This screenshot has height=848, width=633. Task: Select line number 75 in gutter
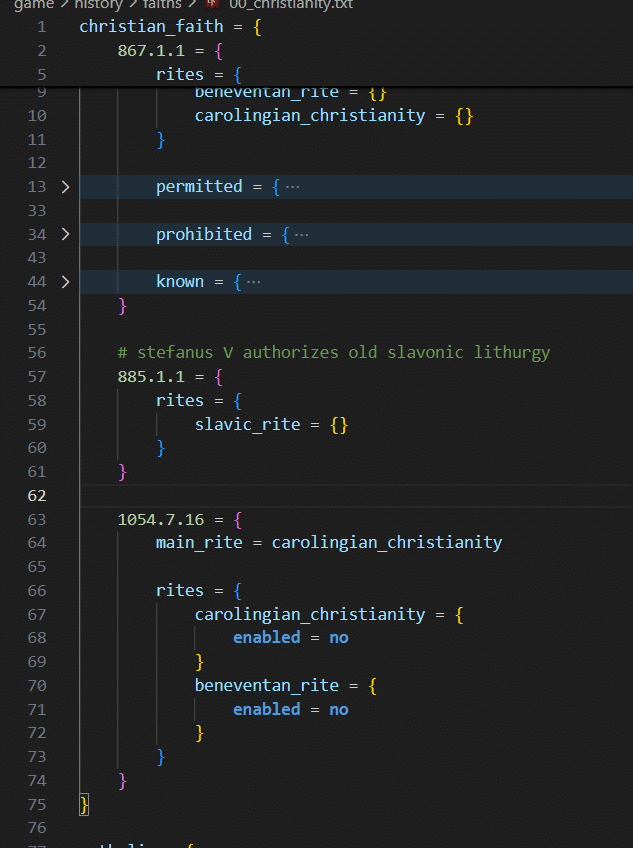37,805
